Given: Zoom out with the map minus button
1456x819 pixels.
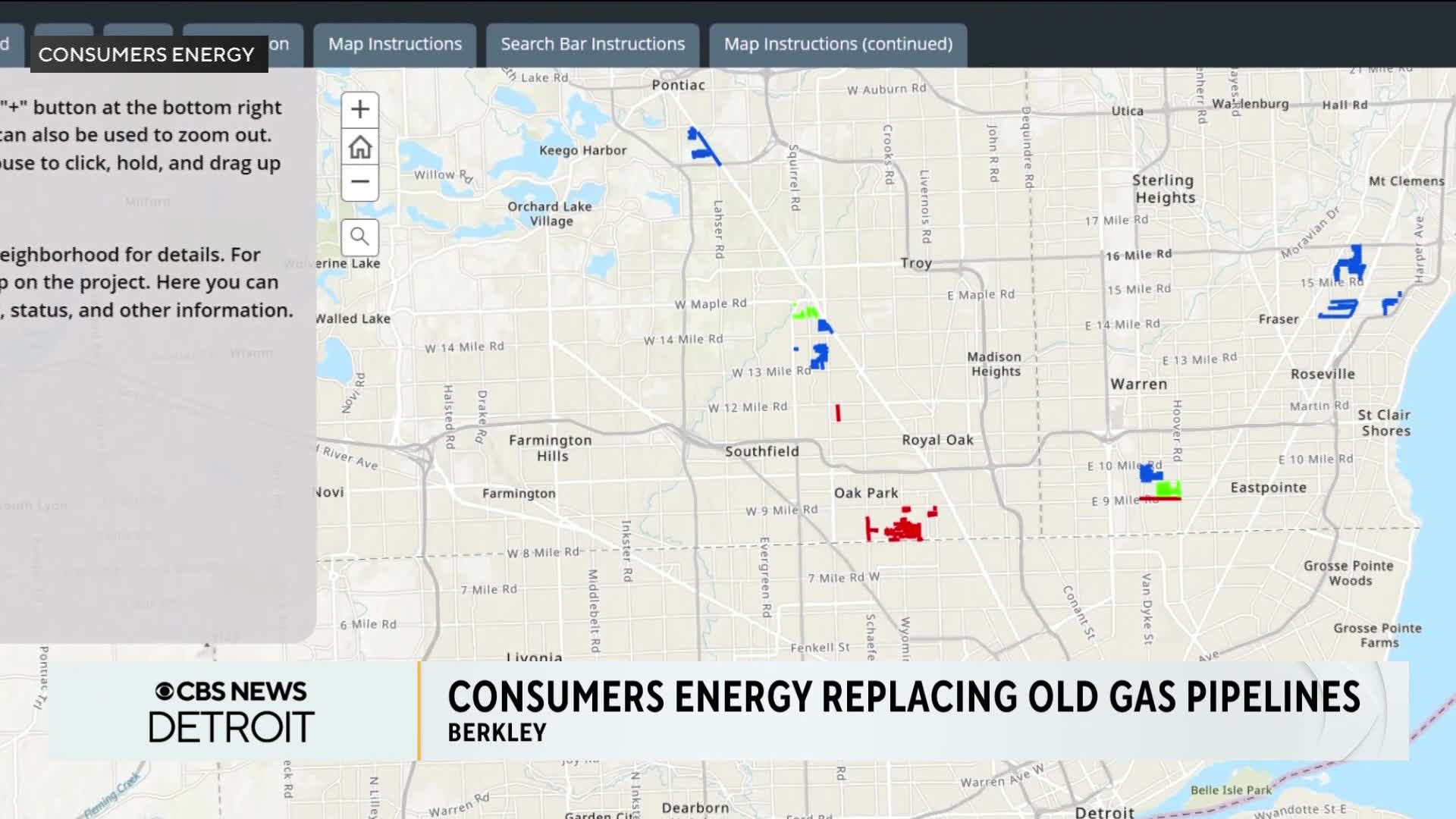Looking at the screenshot, I should pos(359,182).
